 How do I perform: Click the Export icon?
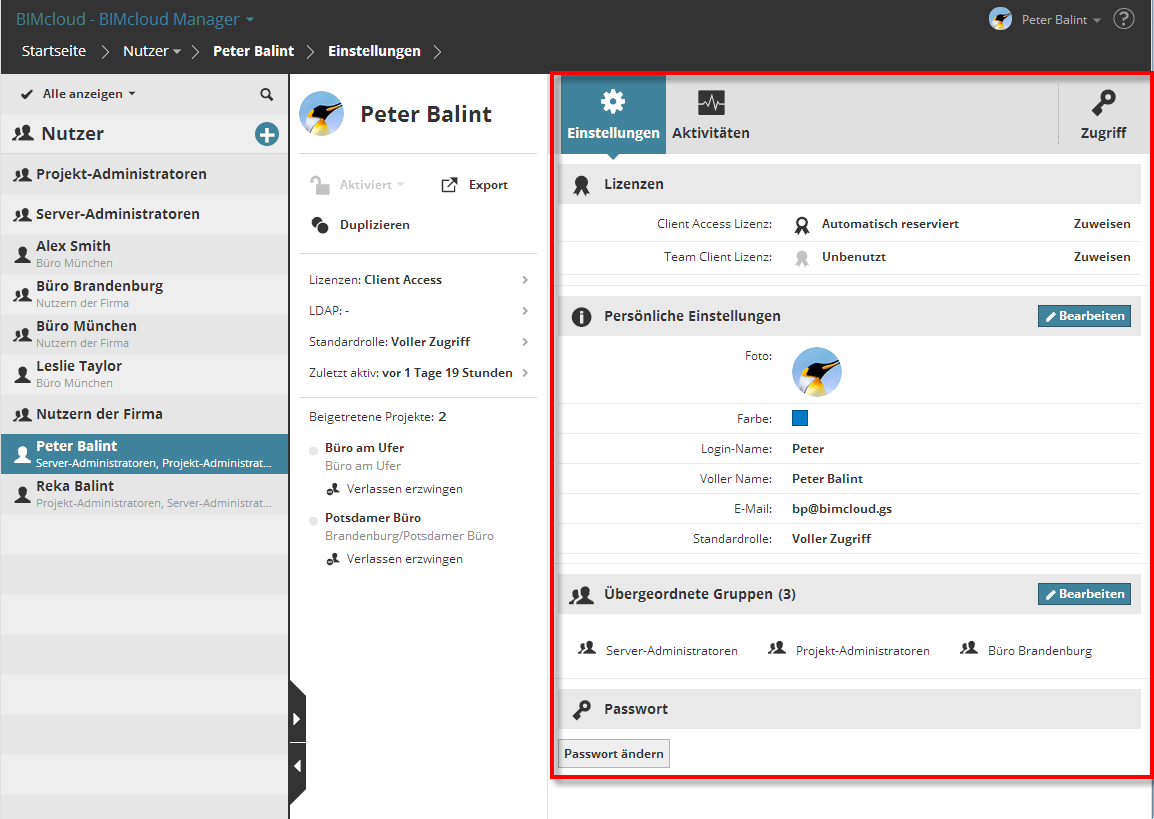[449, 185]
